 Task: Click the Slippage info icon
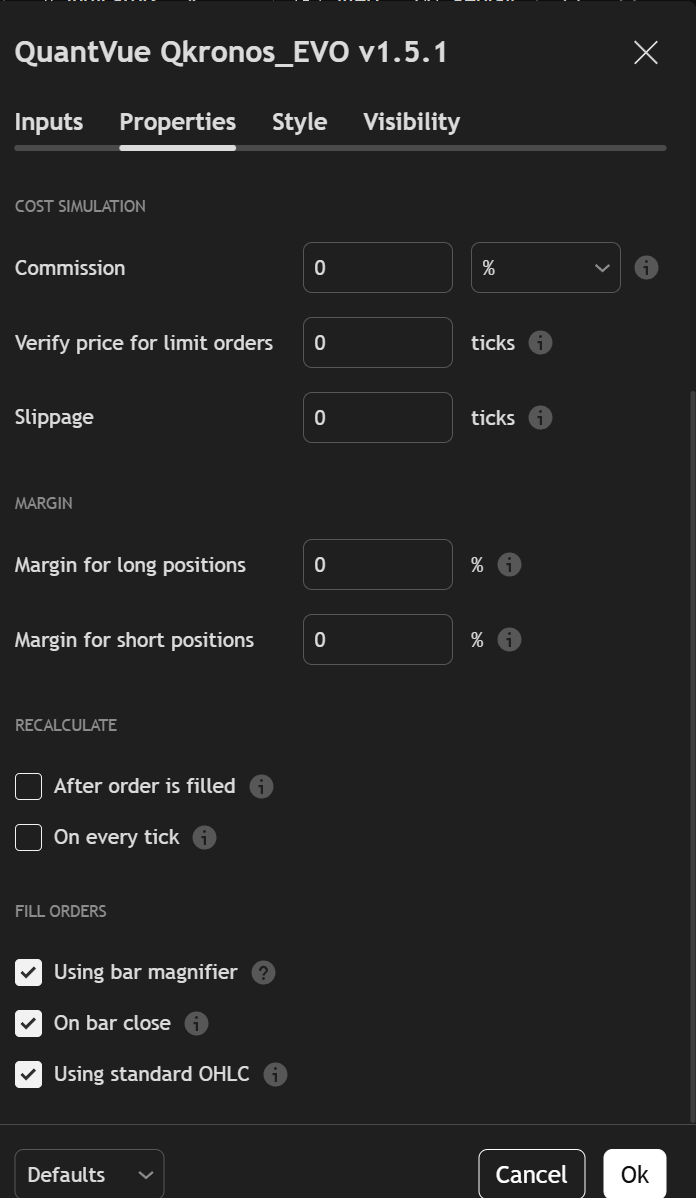click(540, 418)
